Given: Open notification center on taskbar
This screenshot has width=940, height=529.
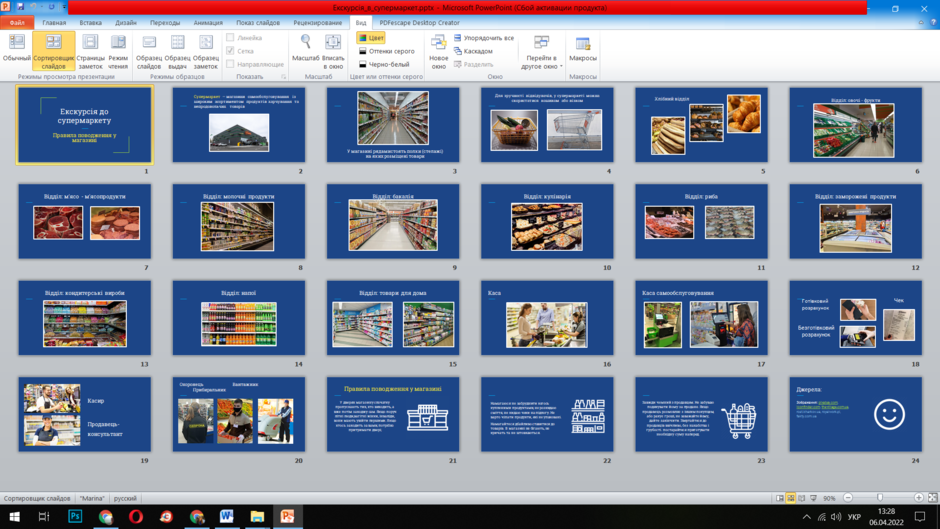Looking at the screenshot, I should pos(920,516).
